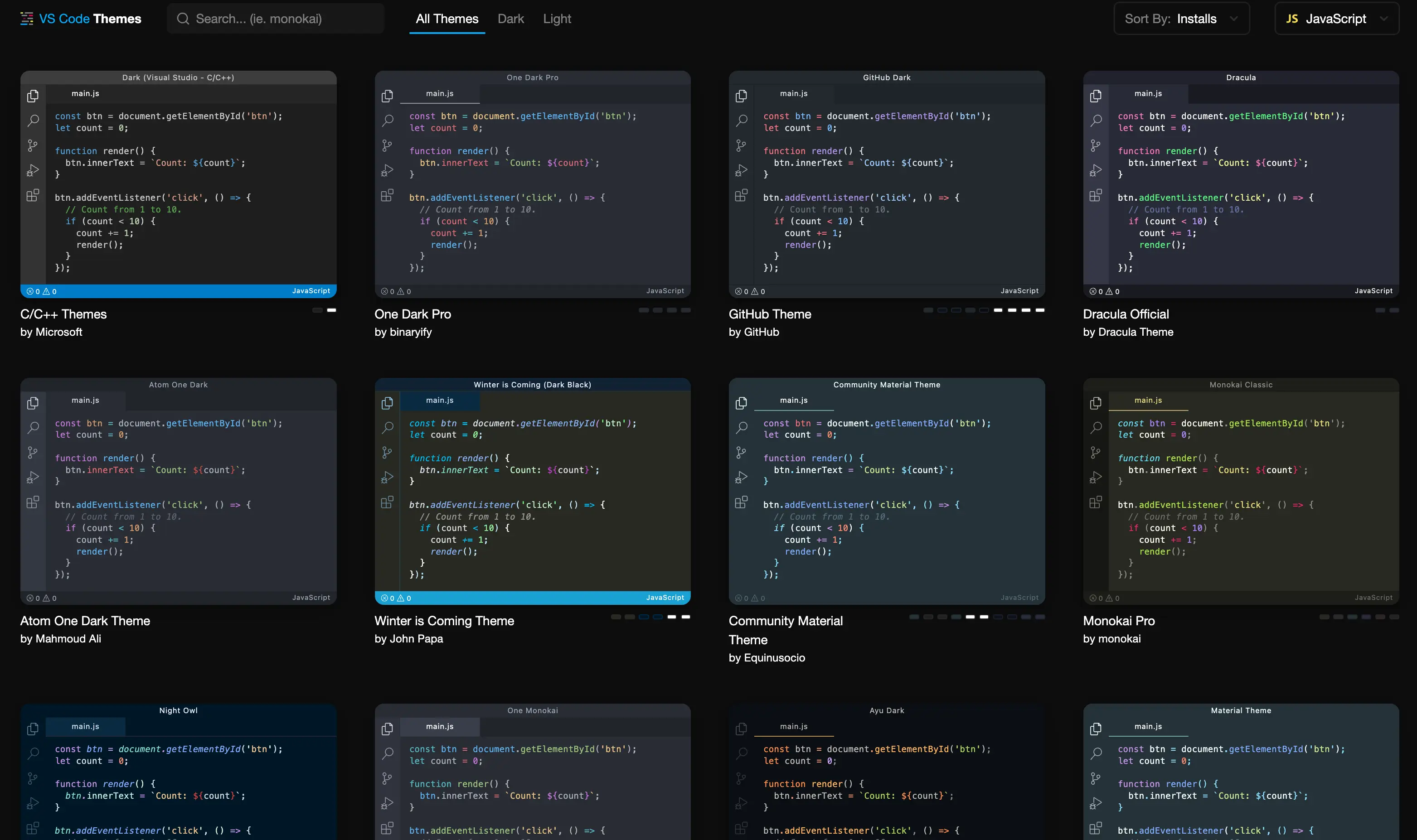Click the chevron arrow next to JavaScript
Viewport: 1417px width, 840px height.
click(x=1383, y=19)
